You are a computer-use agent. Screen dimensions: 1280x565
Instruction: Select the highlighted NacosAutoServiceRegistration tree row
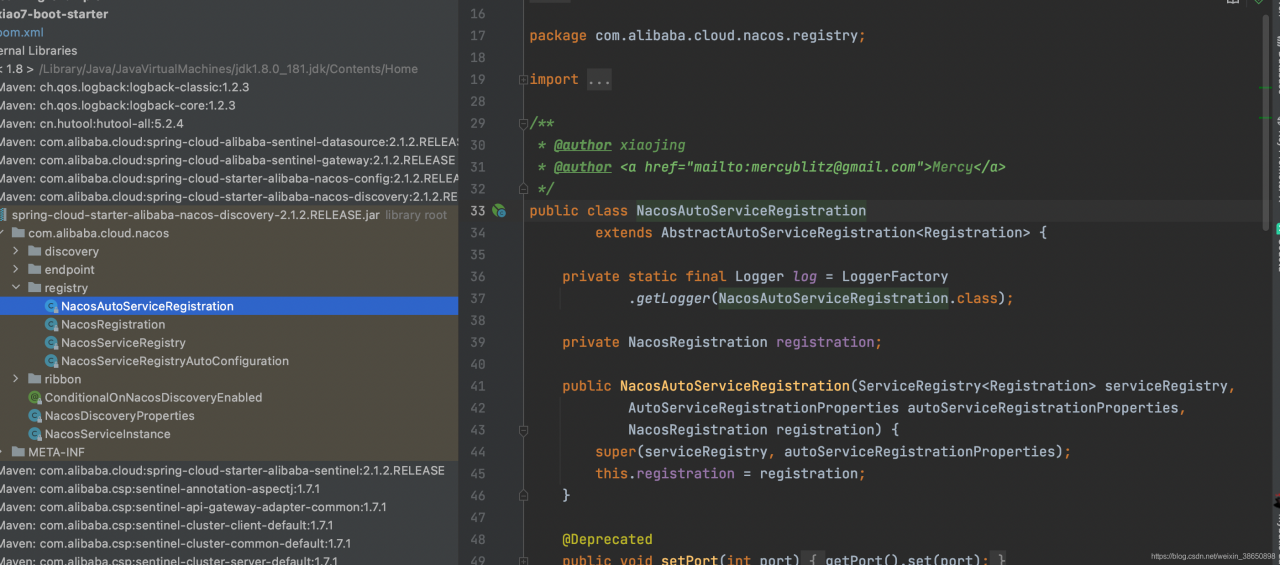(x=229, y=306)
